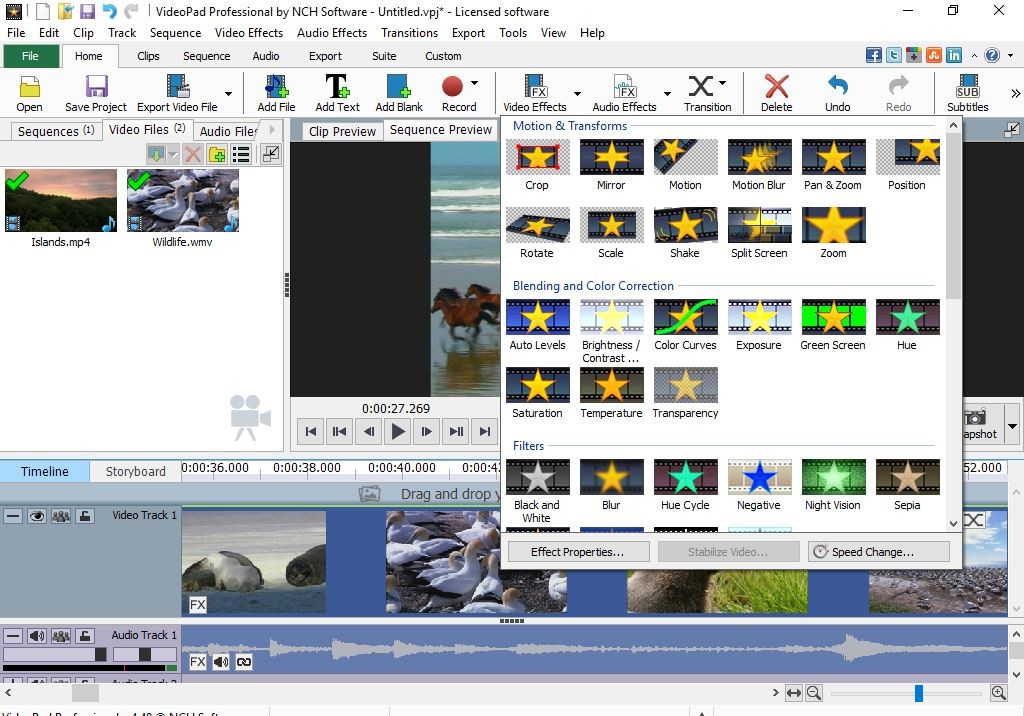The width and height of the screenshot is (1024, 716).
Task: Open the Transitions menu
Action: [x=409, y=32]
